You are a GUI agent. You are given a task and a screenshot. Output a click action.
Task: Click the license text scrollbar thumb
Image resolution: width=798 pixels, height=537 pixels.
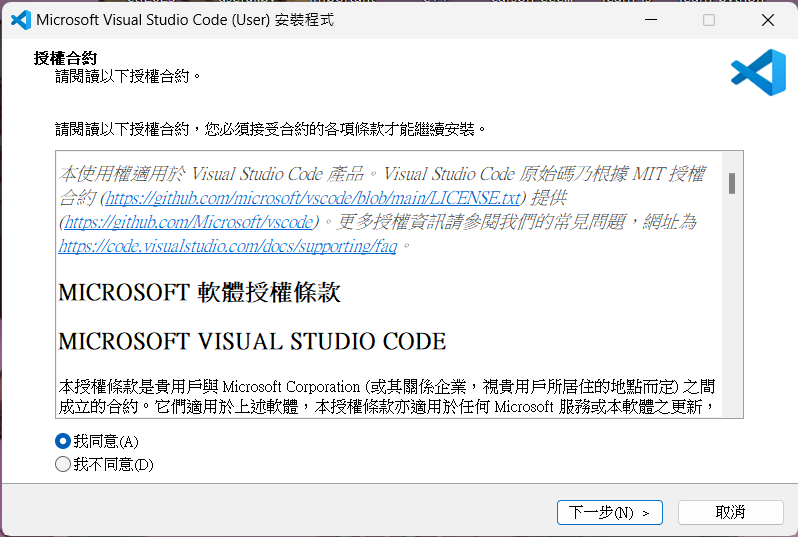732,183
